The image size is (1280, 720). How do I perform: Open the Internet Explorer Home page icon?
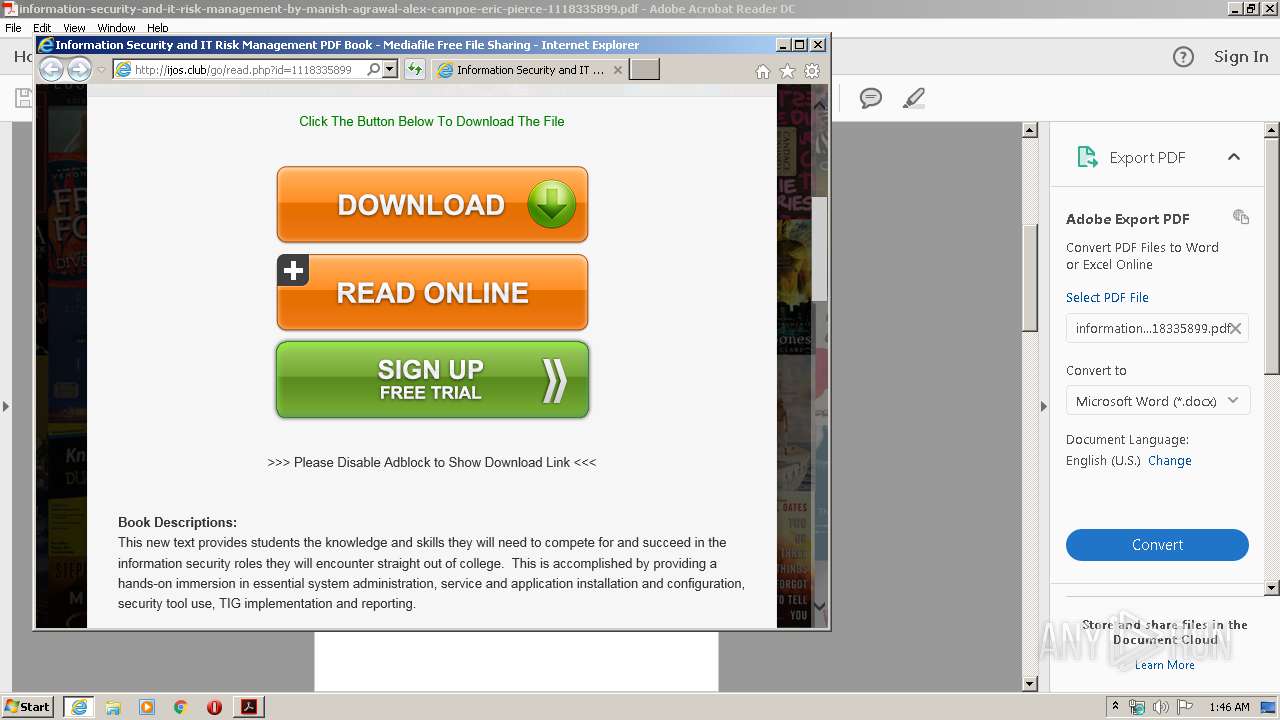763,71
